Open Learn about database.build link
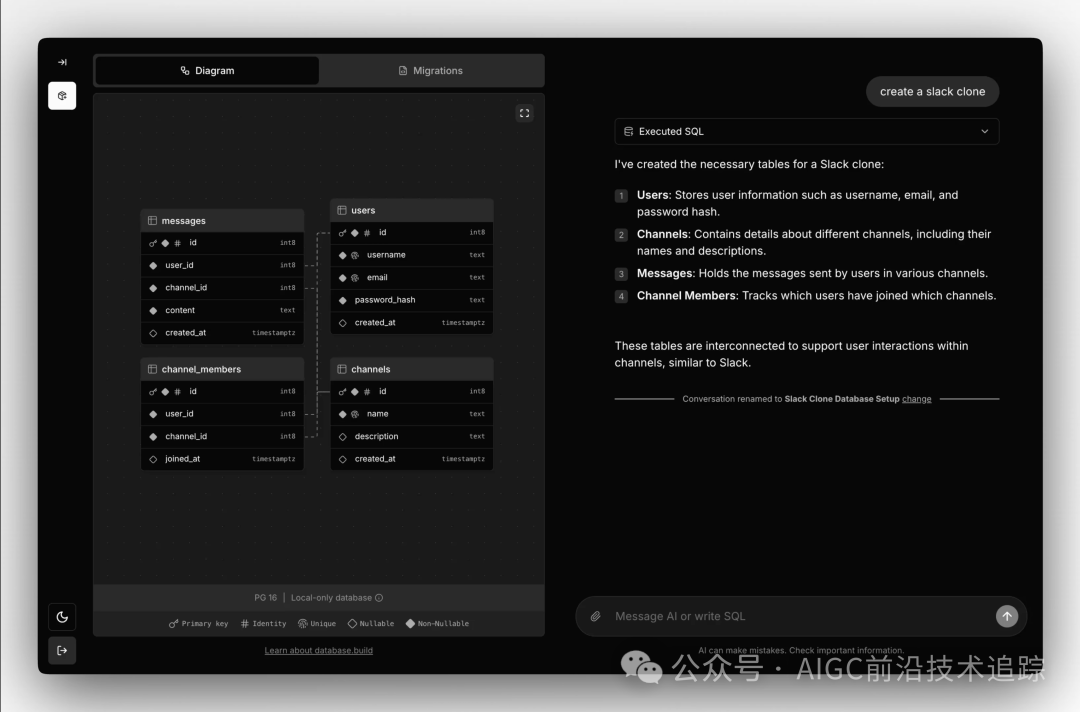This screenshot has width=1080, height=712. point(319,650)
